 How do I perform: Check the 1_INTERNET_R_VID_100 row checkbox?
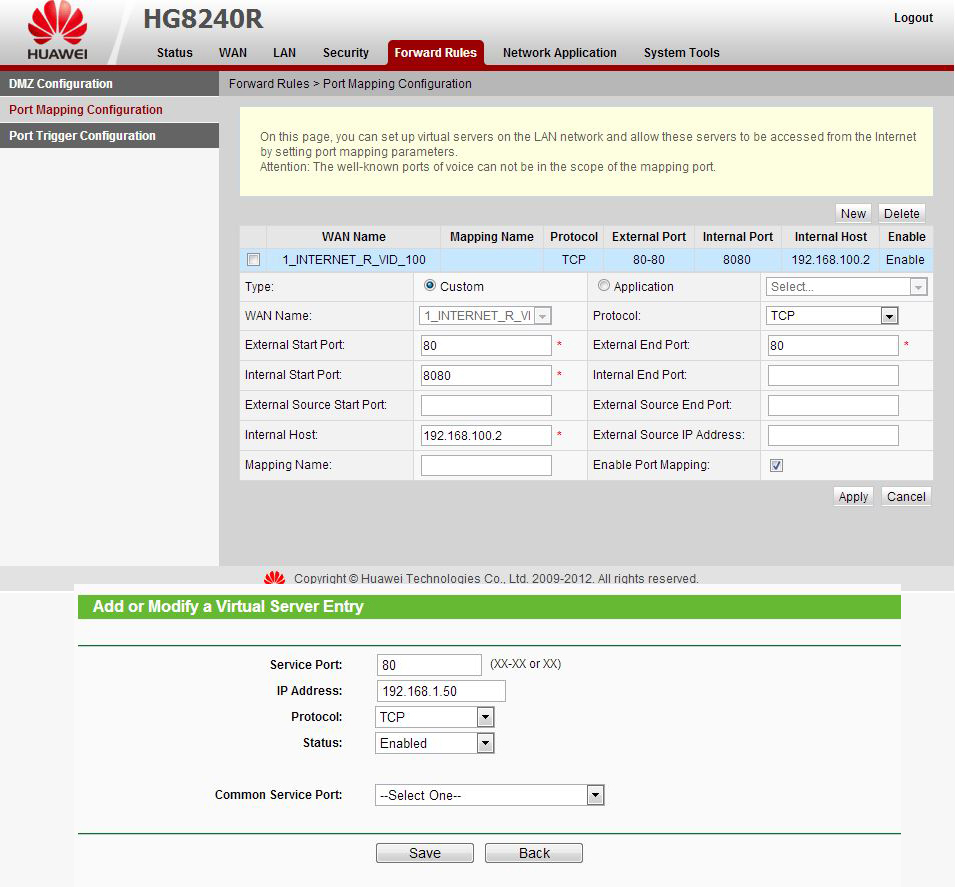pyautogui.click(x=253, y=260)
